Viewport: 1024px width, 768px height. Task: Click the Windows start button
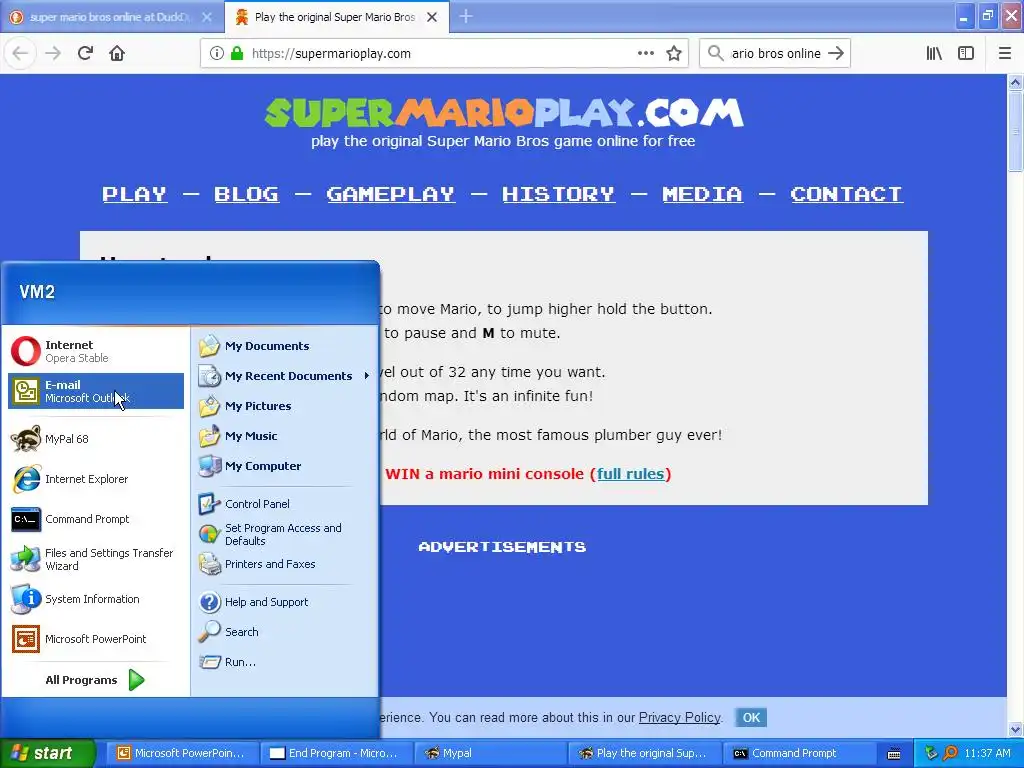47,753
